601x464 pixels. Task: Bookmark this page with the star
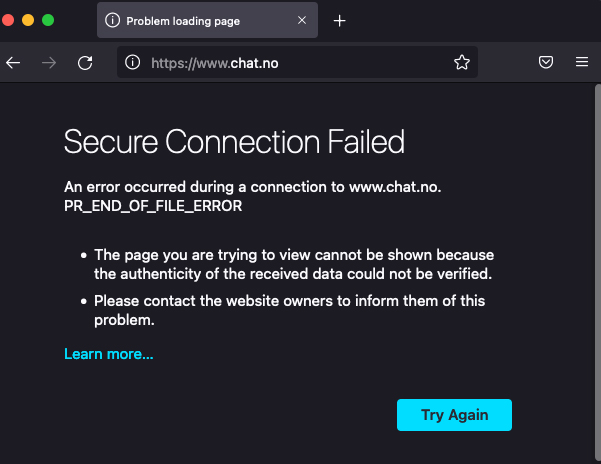pos(461,62)
